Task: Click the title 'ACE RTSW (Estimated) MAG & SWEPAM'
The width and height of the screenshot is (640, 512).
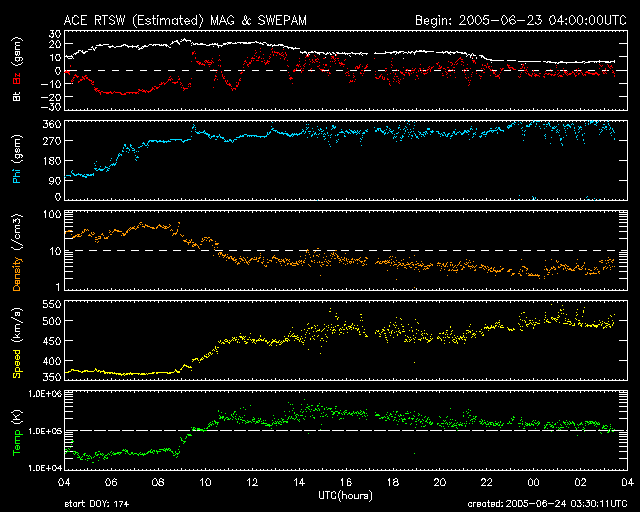Action: click(x=185, y=20)
